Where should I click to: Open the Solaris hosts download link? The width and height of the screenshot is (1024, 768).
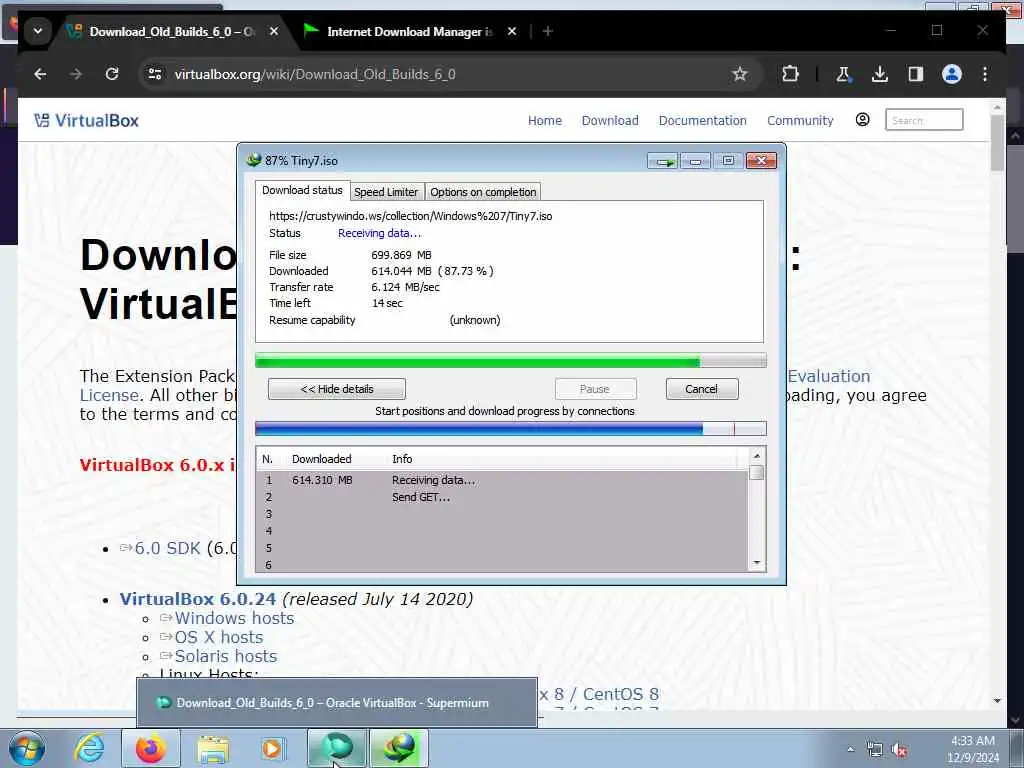point(225,656)
